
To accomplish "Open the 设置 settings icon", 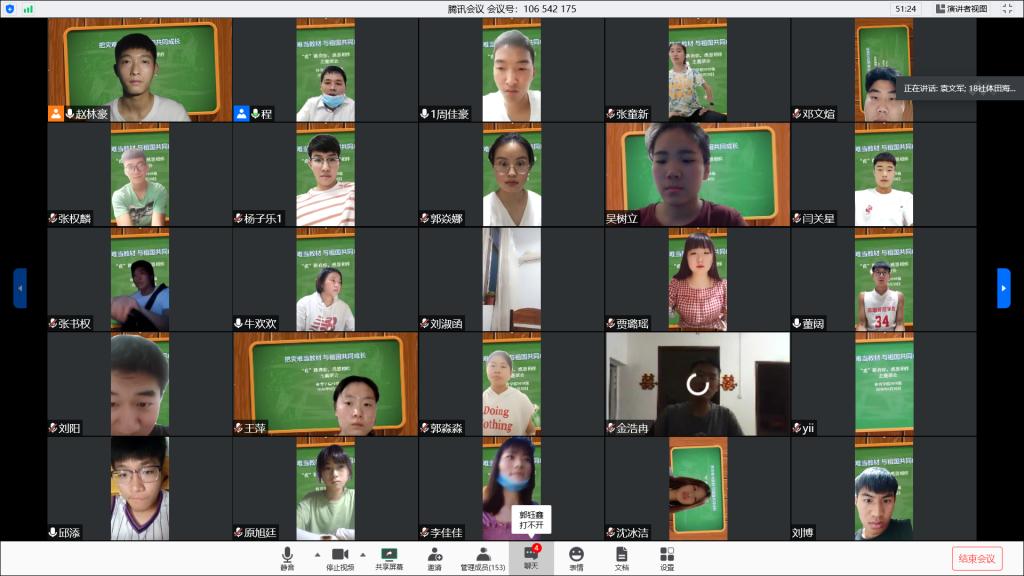I will [667, 557].
